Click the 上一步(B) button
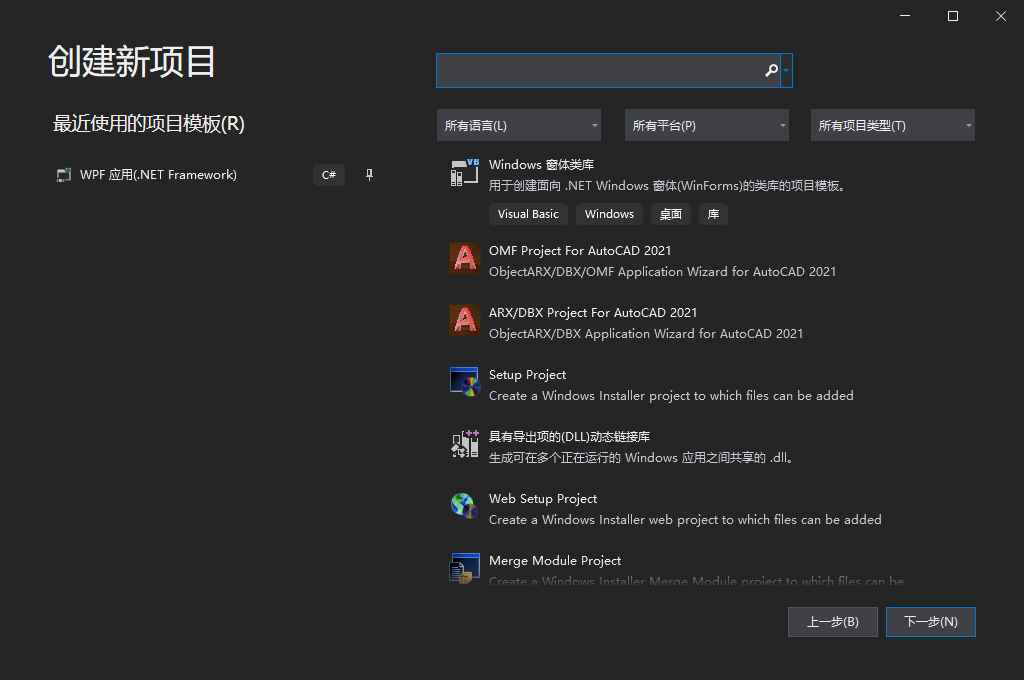This screenshot has width=1024, height=680. click(x=832, y=621)
